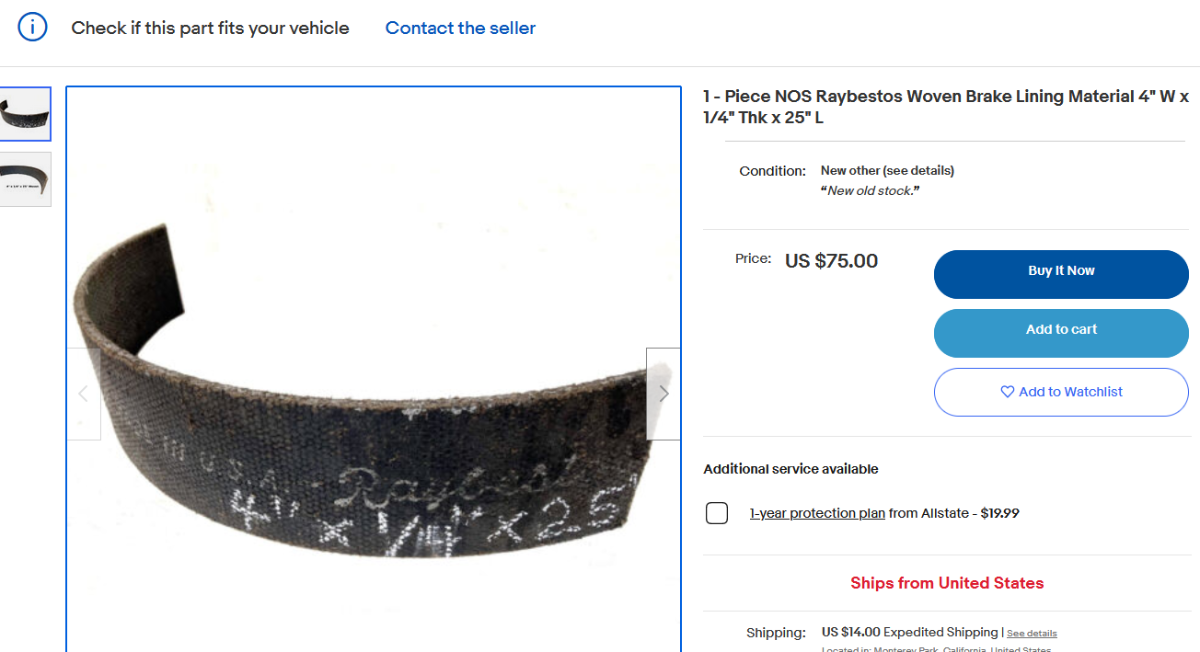Viewport: 1200px width, 652px height.
Task: Click the 'New other (see details)' condition text
Action: coord(887,170)
